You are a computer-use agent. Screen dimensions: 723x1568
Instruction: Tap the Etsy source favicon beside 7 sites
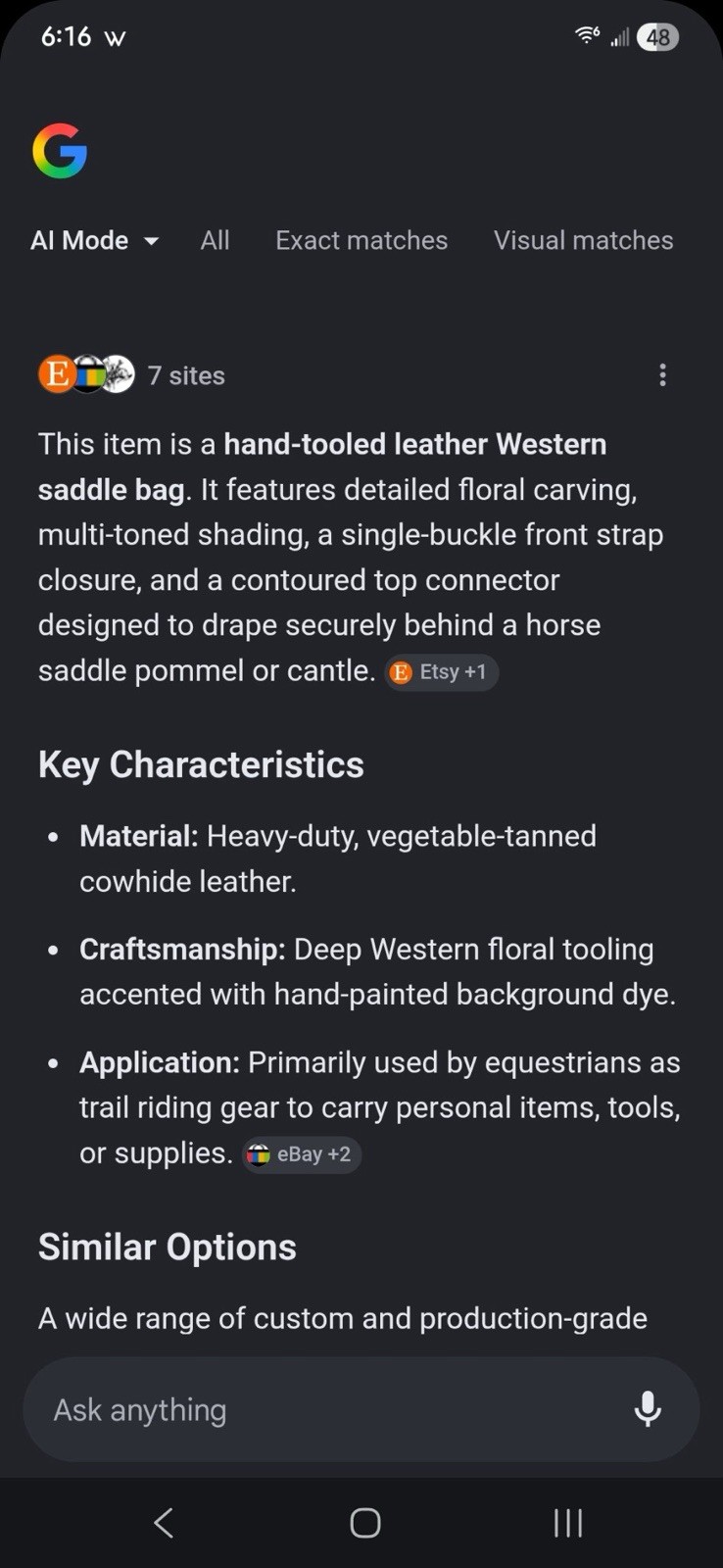56,374
